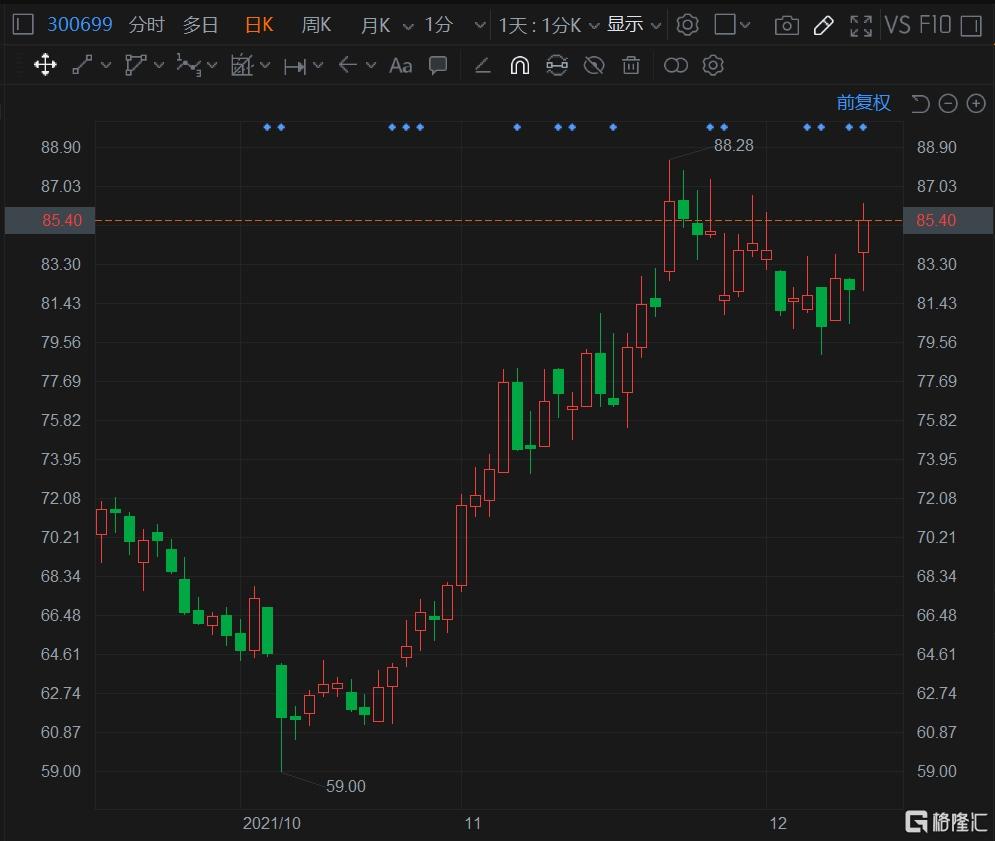Click the overlapping circles overlay icon
995x841 pixels.
pyautogui.click(x=676, y=65)
